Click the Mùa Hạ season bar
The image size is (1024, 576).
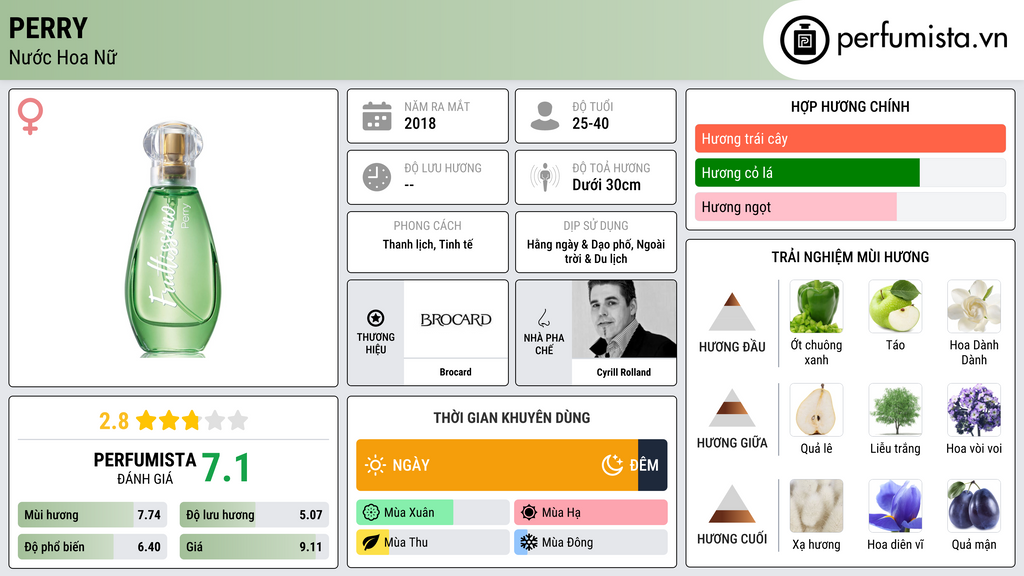coord(590,513)
